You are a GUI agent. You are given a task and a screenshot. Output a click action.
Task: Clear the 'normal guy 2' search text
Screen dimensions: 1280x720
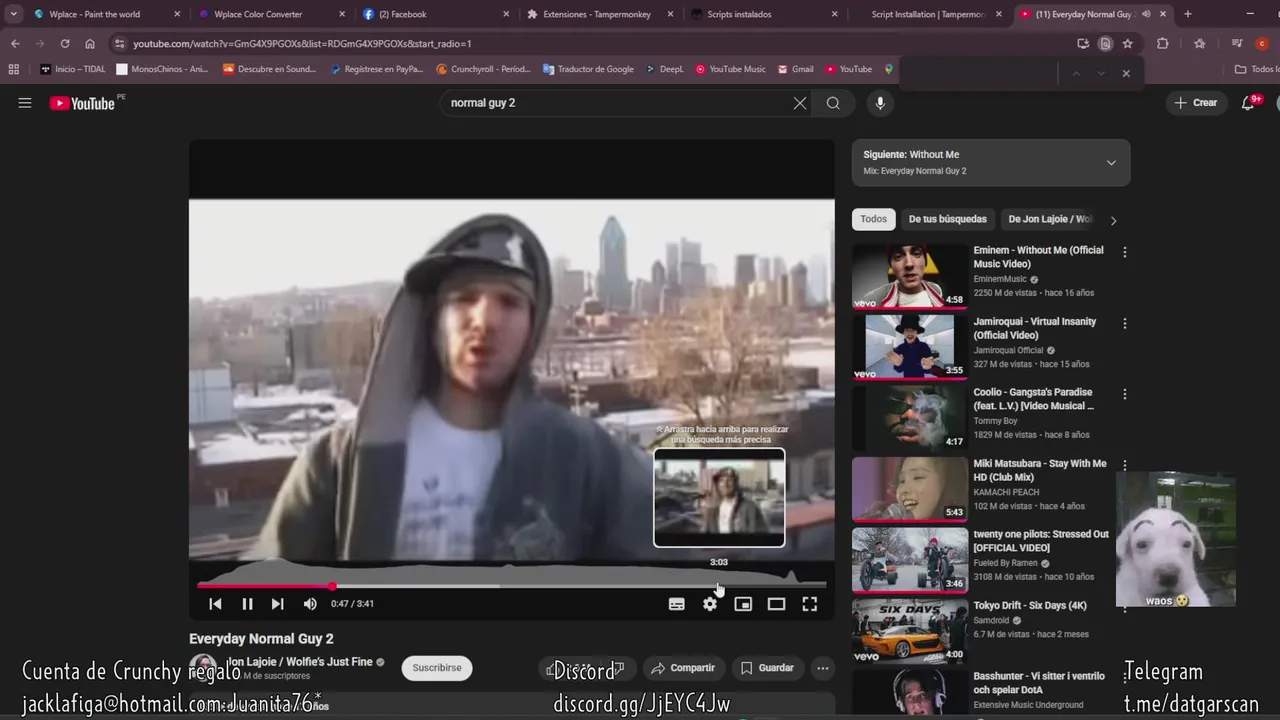pos(800,103)
